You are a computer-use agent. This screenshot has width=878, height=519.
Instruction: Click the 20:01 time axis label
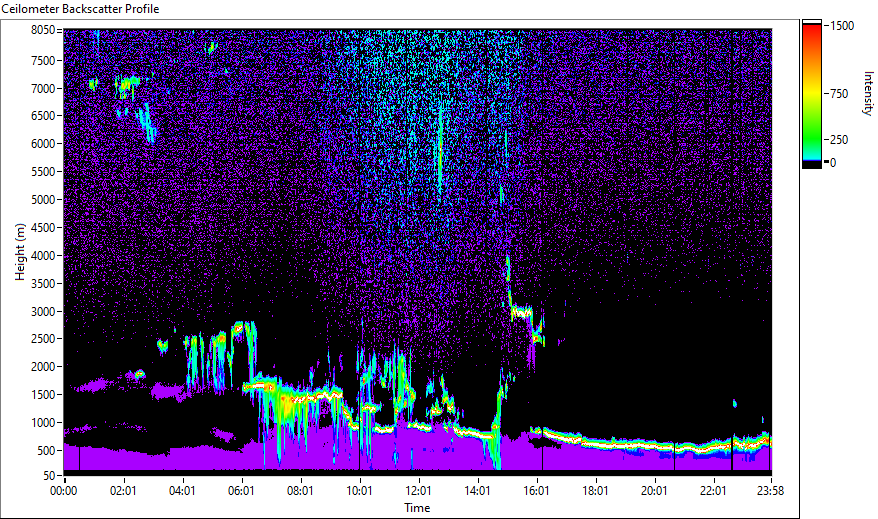(654, 491)
